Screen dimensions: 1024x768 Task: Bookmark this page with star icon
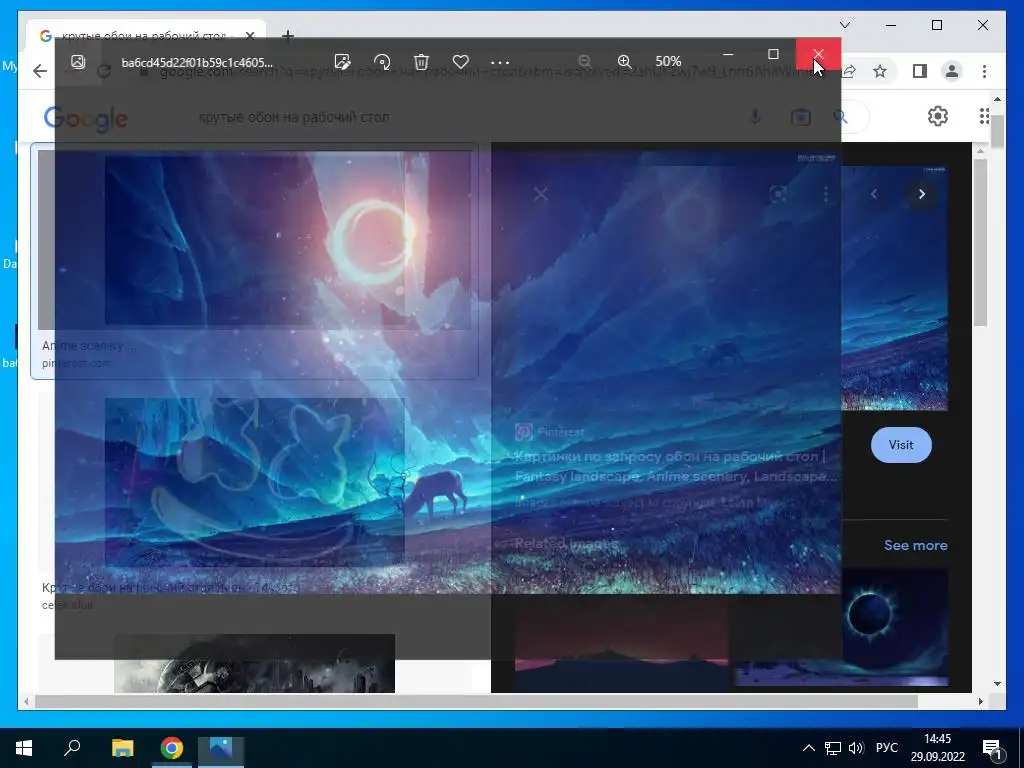pos(880,71)
